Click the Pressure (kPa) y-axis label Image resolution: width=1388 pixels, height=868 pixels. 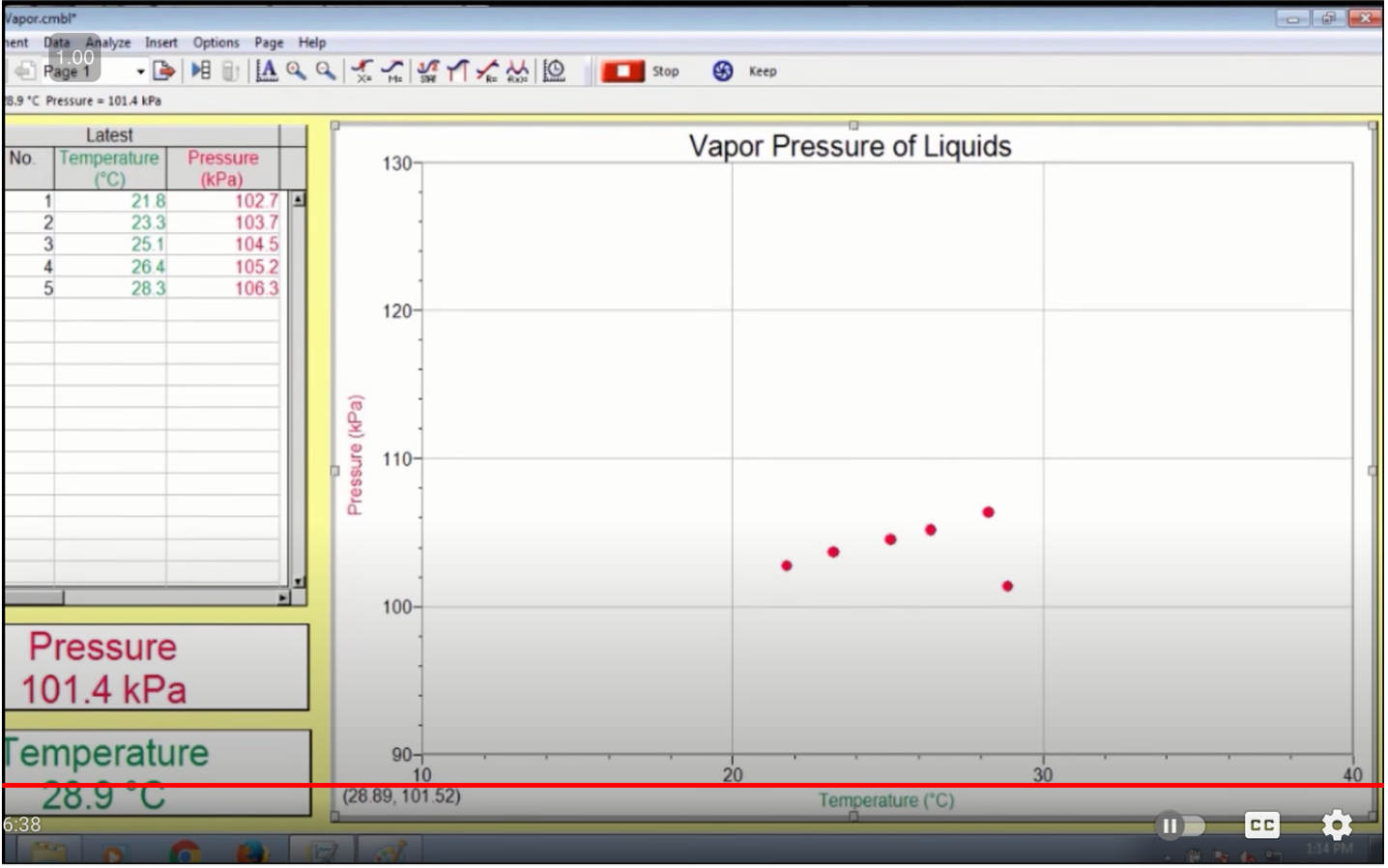click(355, 455)
